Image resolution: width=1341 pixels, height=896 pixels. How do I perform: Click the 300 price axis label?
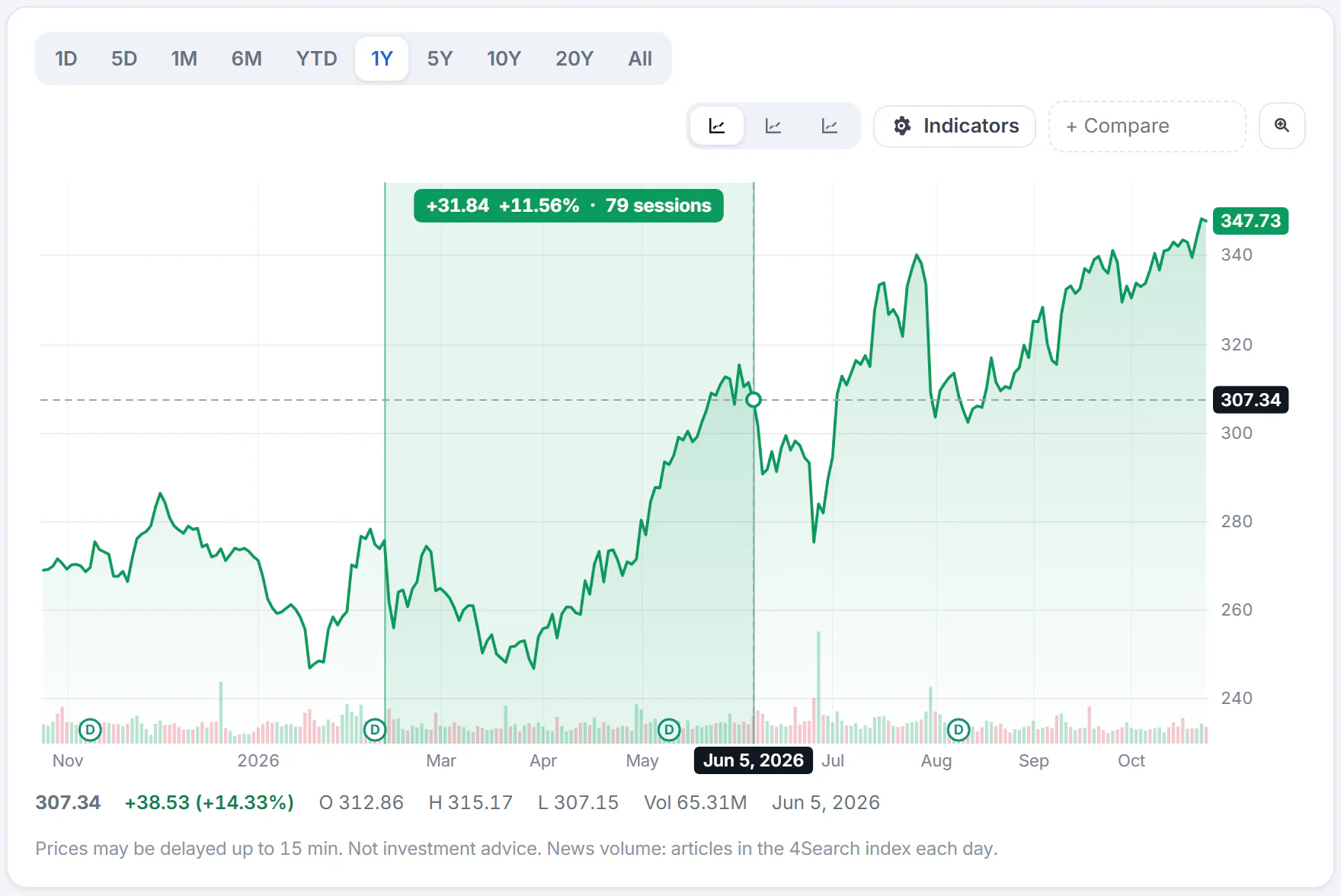(x=1237, y=434)
